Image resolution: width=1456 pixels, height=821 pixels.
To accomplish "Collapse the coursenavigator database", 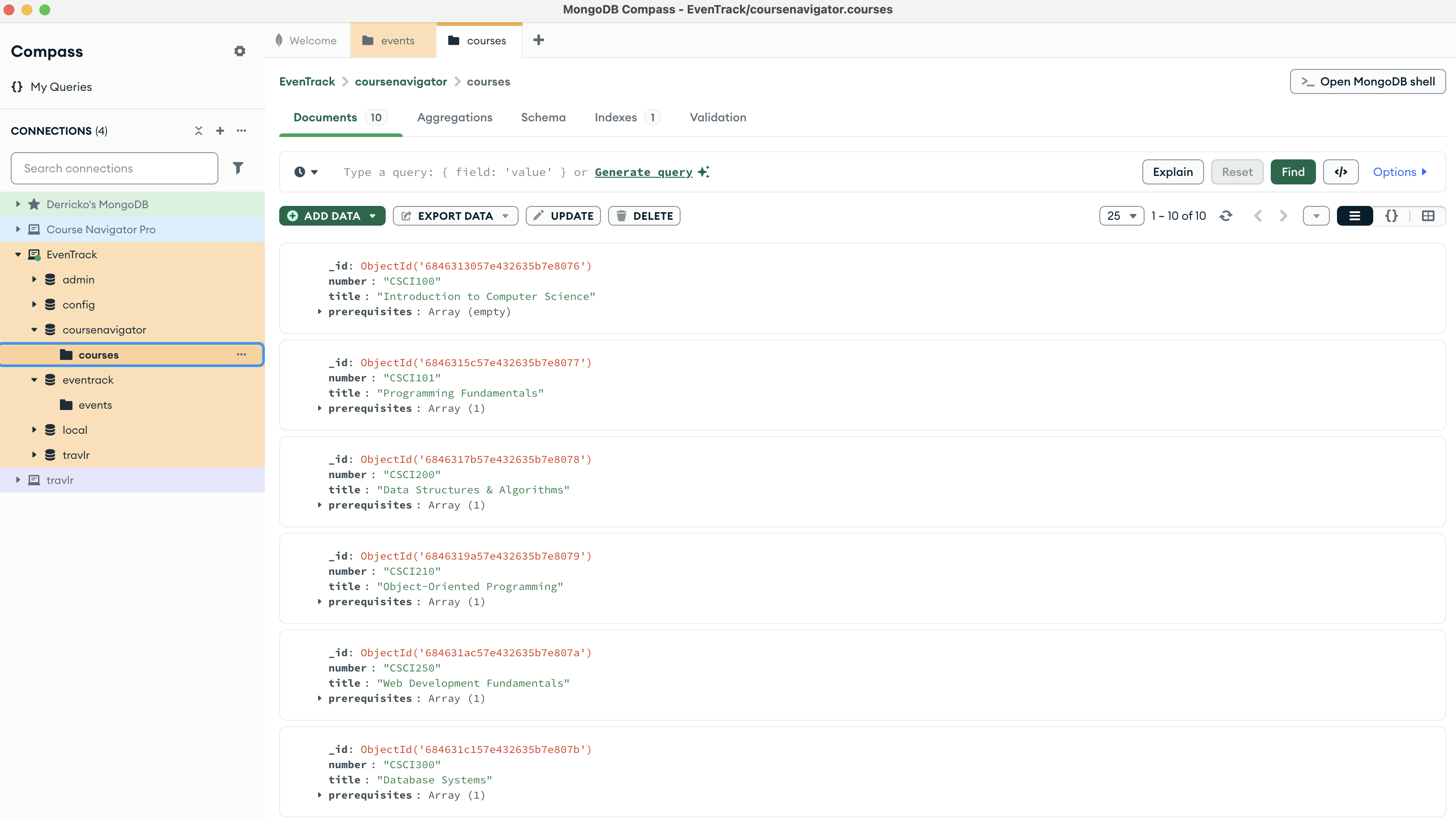I will click(34, 329).
